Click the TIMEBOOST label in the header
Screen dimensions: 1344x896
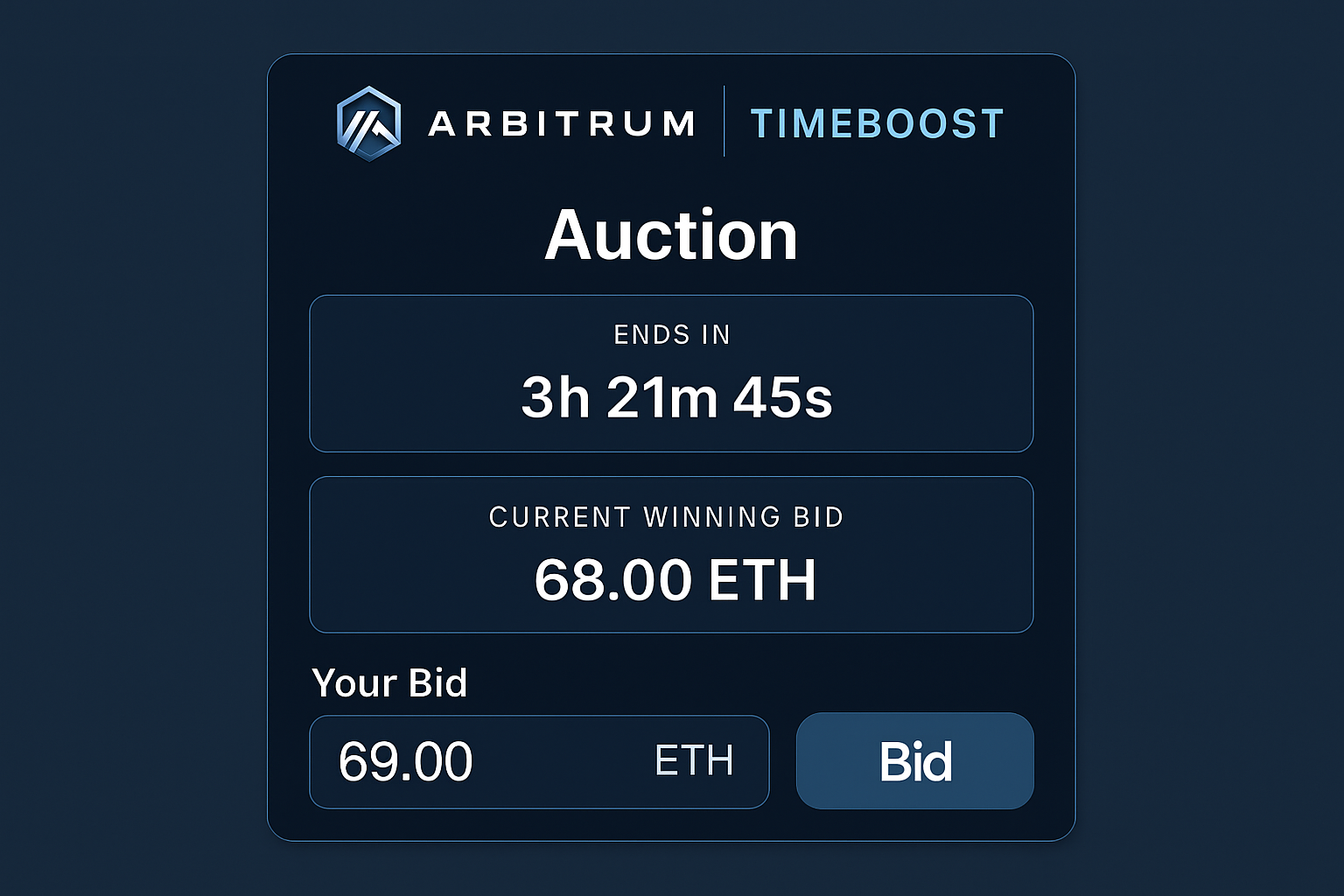tap(876, 123)
